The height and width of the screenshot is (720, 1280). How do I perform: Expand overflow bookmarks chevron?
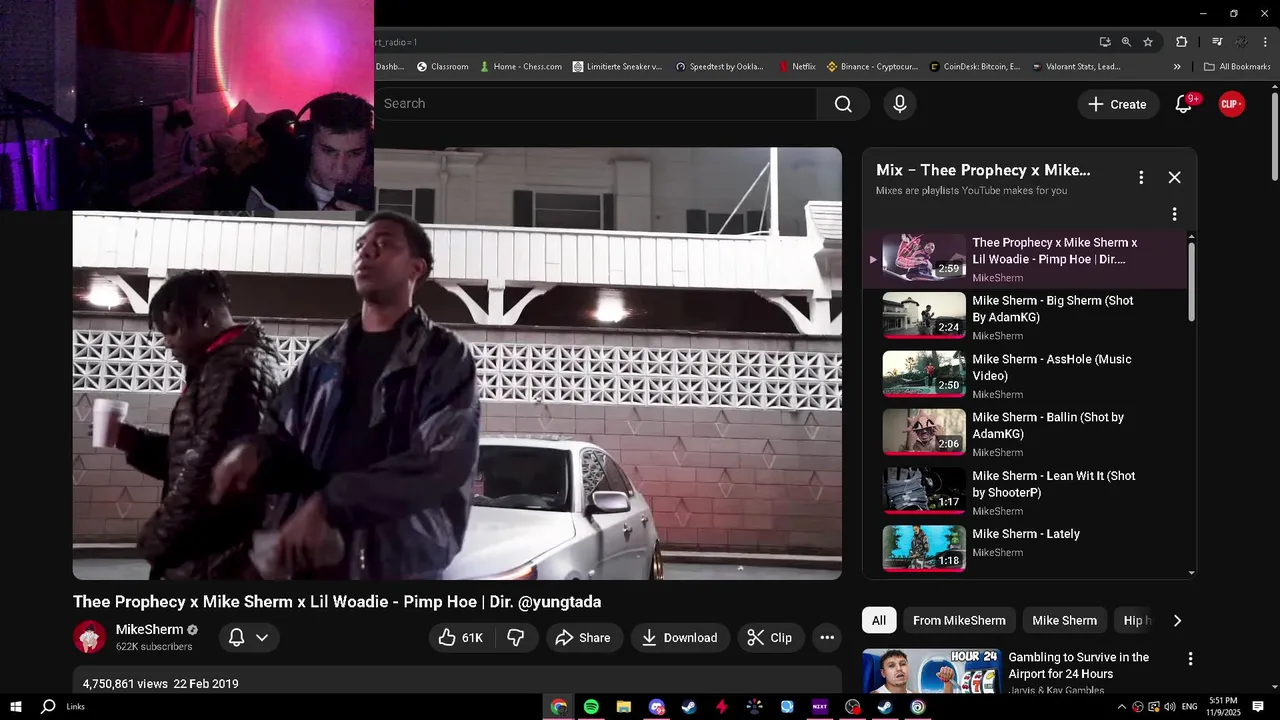coord(1177,67)
